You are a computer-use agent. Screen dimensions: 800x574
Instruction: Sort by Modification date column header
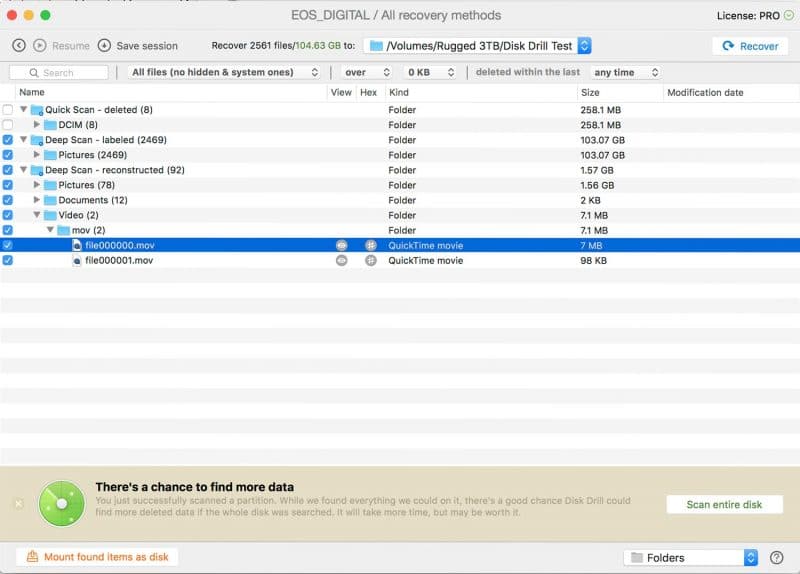(705, 92)
